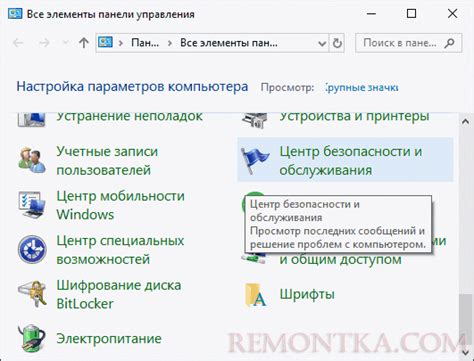Image resolution: width=474 pixels, height=361 pixels.
Task: Open recent locations dropdown arrow
Action: coord(65,43)
